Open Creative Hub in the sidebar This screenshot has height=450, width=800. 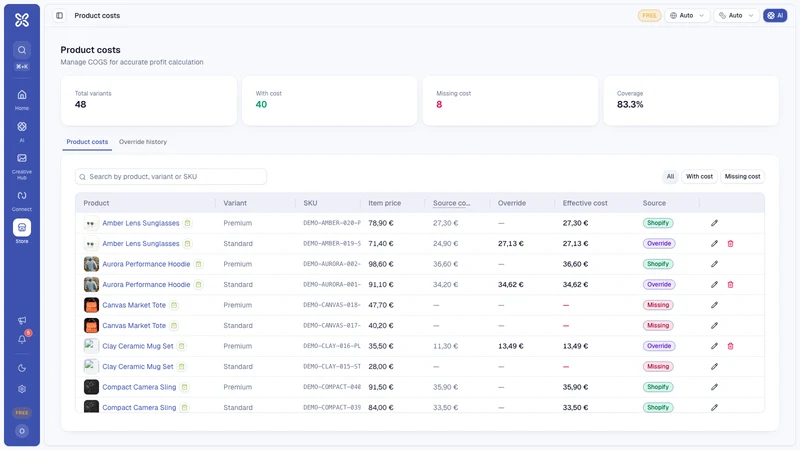(22, 166)
